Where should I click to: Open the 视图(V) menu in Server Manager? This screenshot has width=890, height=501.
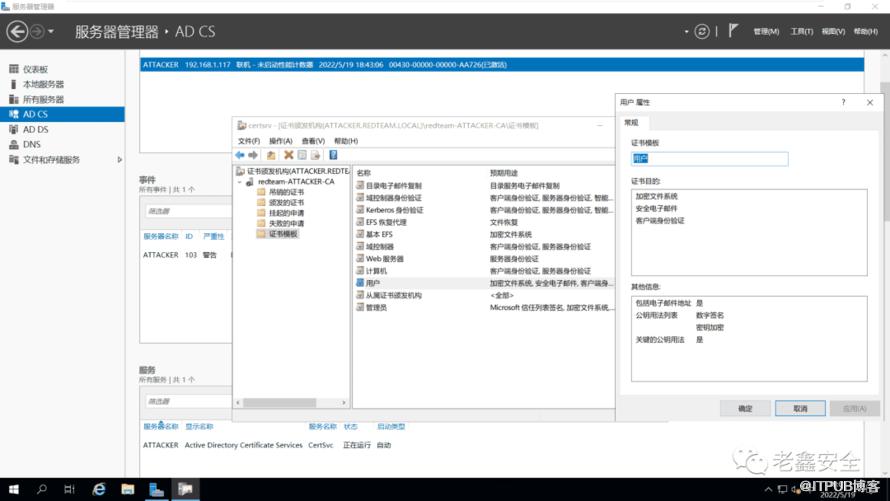pyautogui.click(x=833, y=31)
